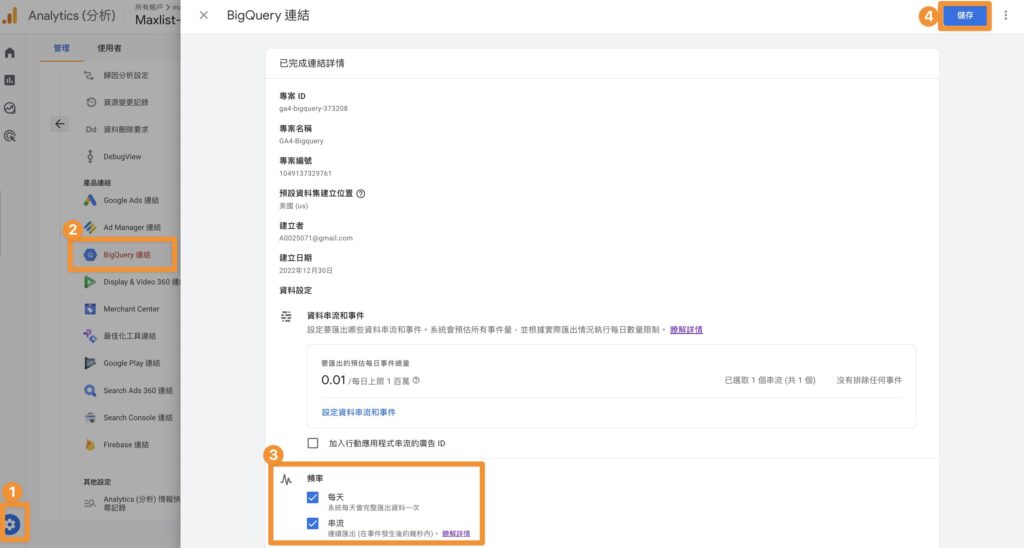Click the Ad Manager 連結 icon
This screenshot has width=1024, height=548.
click(90, 227)
